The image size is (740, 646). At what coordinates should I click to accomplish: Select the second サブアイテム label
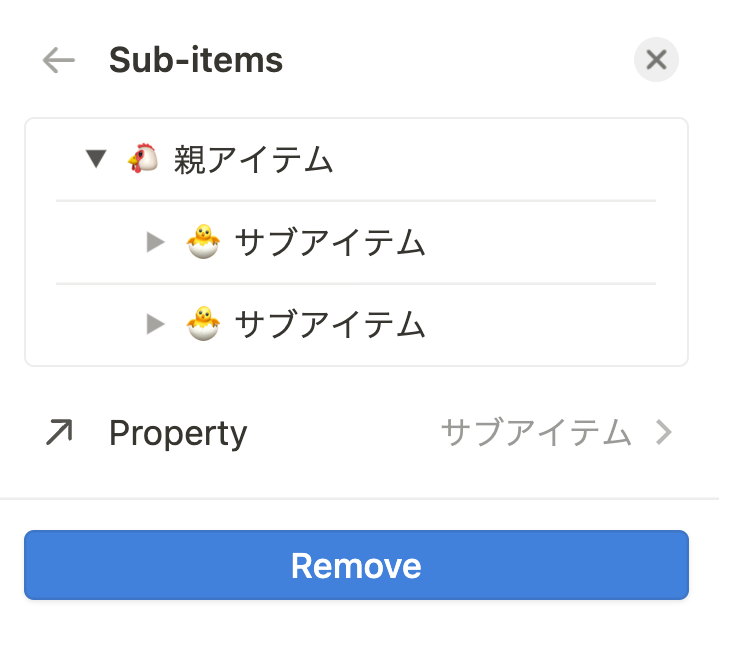tap(330, 323)
